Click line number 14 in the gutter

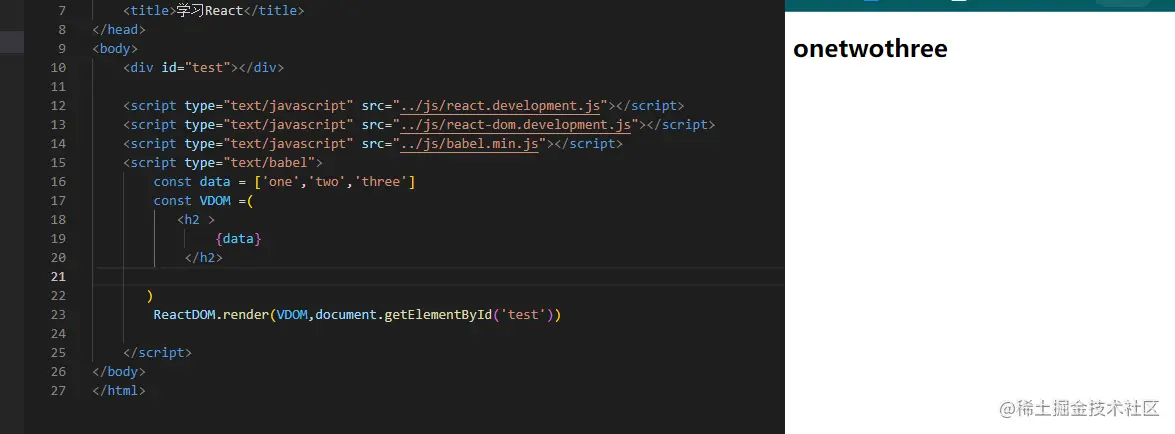click(58, 144)
